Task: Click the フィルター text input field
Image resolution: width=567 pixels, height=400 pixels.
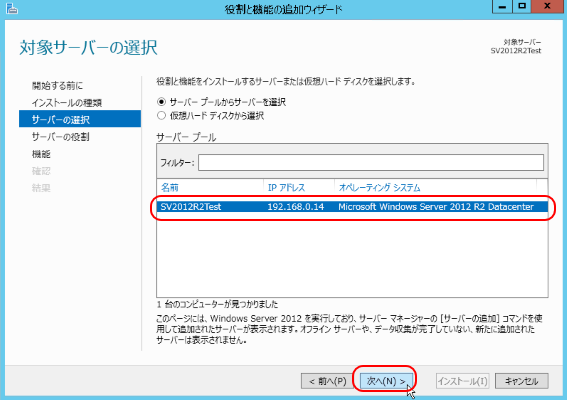Action: coord(371,162)
